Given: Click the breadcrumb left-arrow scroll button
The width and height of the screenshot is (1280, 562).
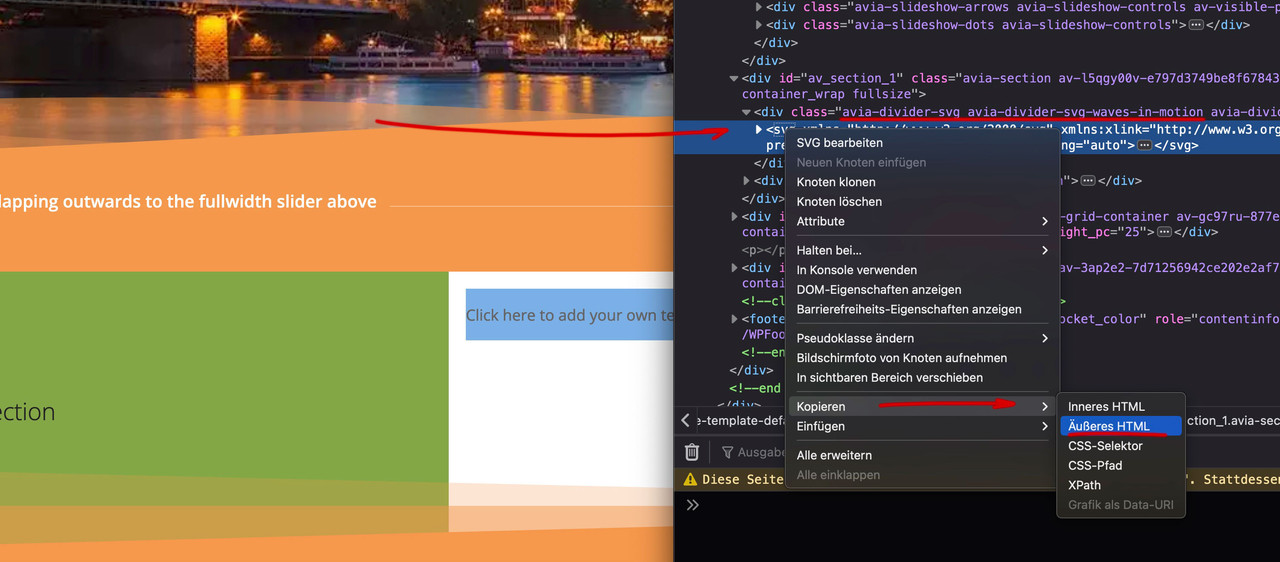Looking at the screenshot, I should (x=685, y=421).
